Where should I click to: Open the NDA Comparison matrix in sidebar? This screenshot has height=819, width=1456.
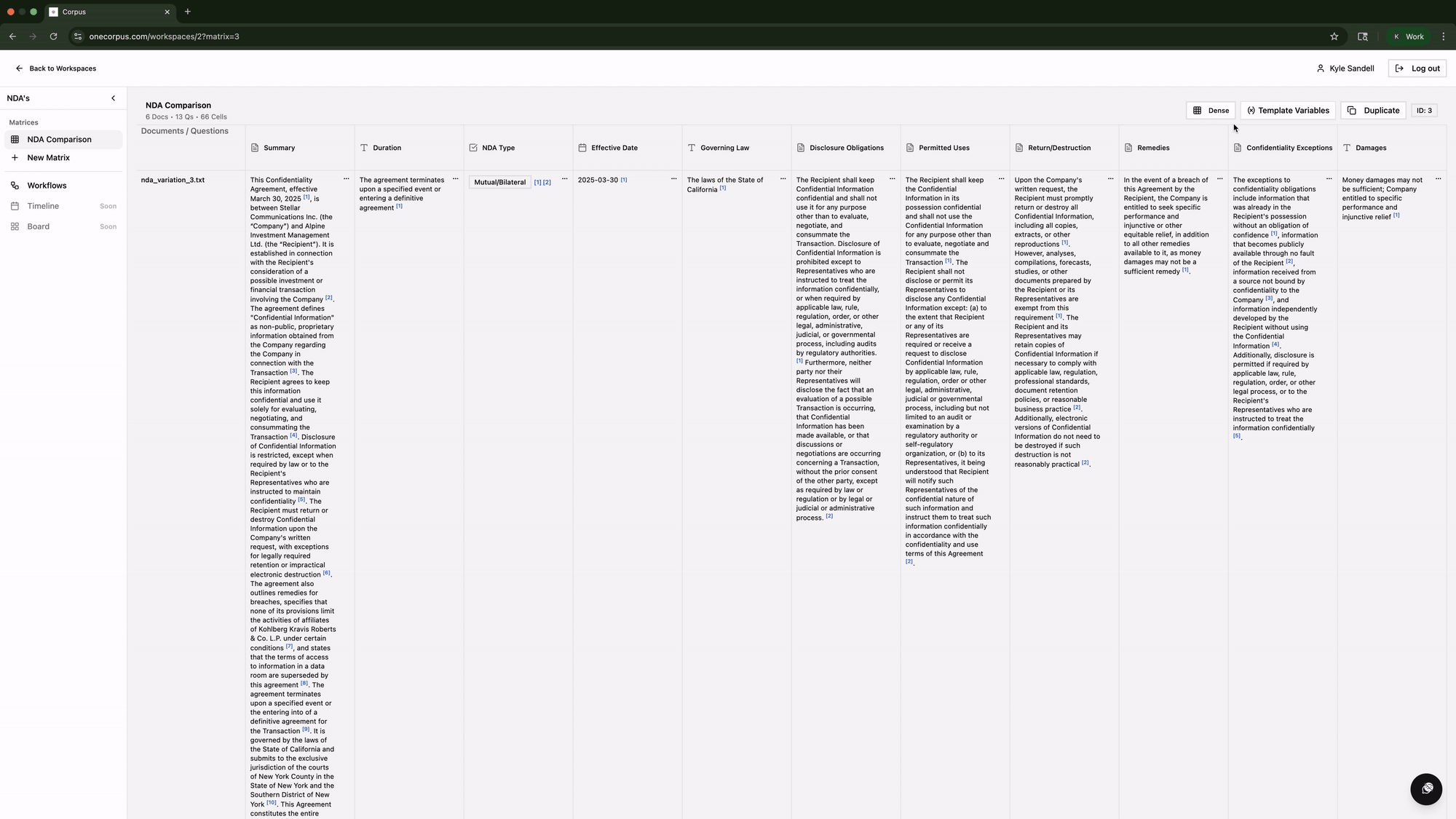pyautogui.click(x=63, y=139)
